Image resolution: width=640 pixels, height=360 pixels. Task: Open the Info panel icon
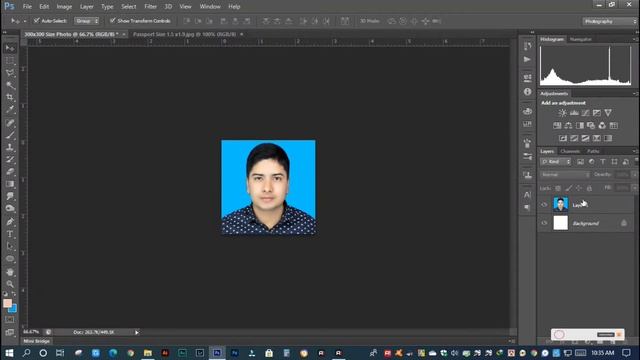pos(527,92)
